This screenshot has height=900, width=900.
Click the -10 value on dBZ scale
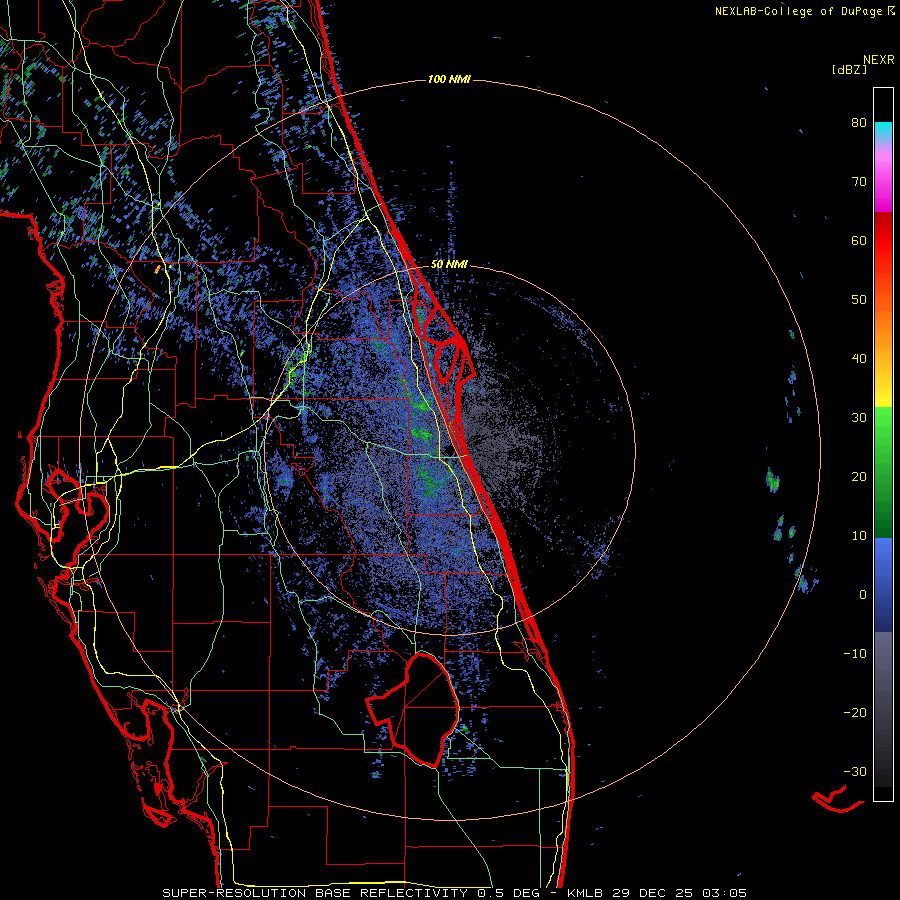(x=855, y=653)
